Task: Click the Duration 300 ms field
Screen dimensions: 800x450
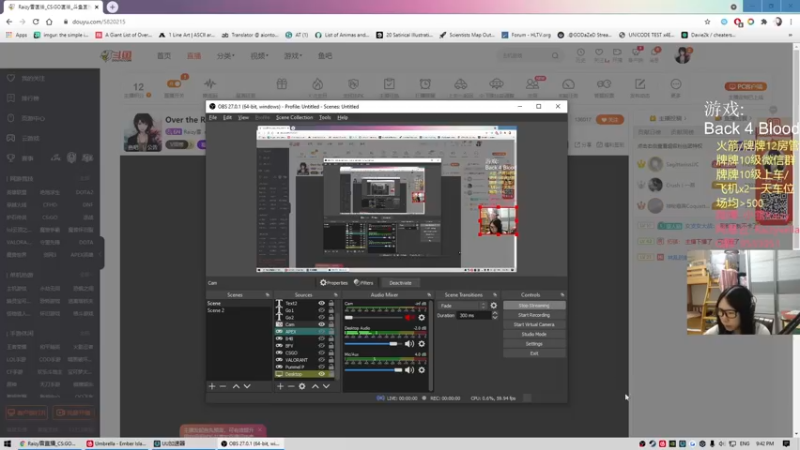Action: click(474, 315)
